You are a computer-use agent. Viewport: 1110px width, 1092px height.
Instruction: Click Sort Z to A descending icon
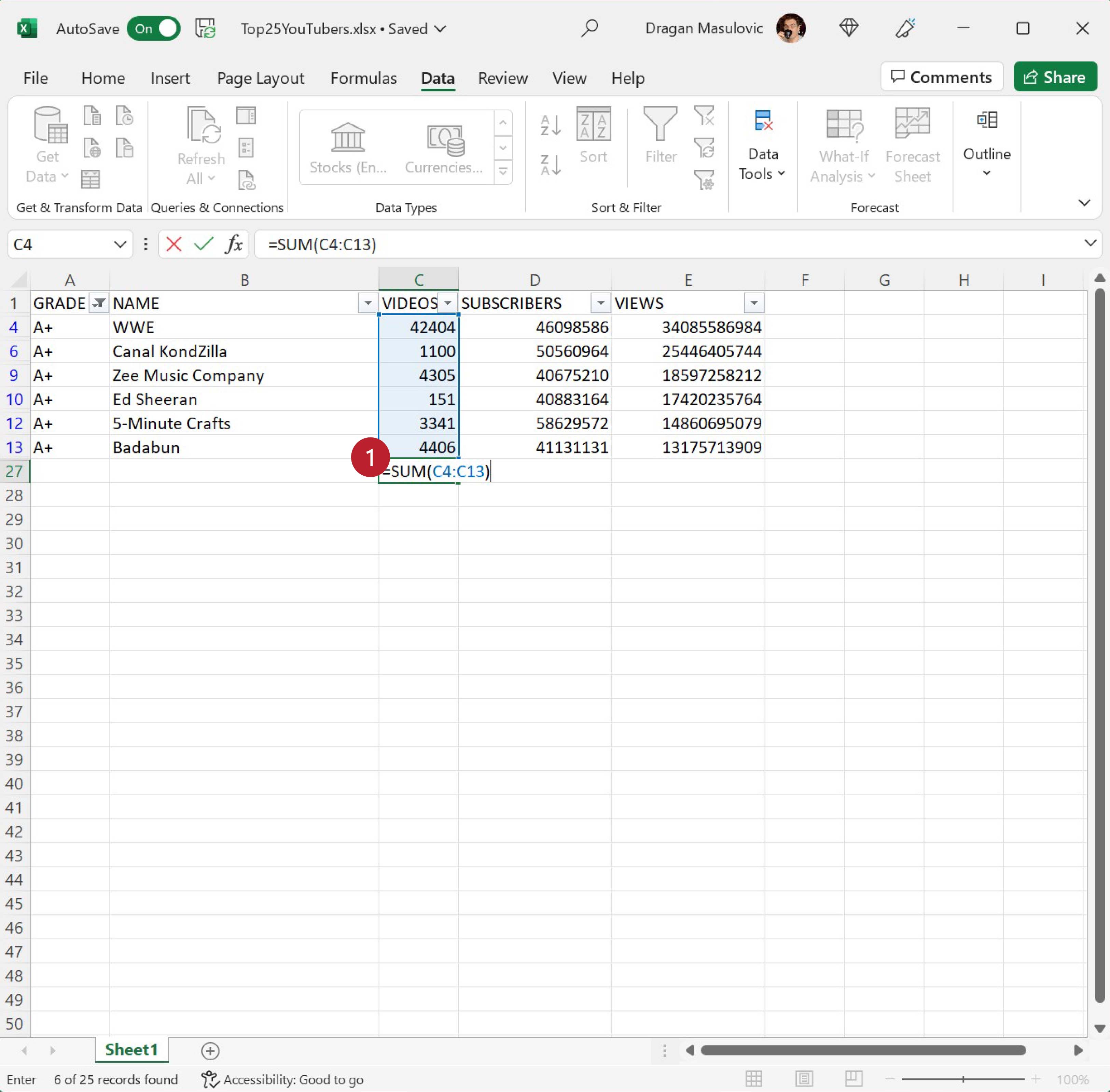coord(550,165)
